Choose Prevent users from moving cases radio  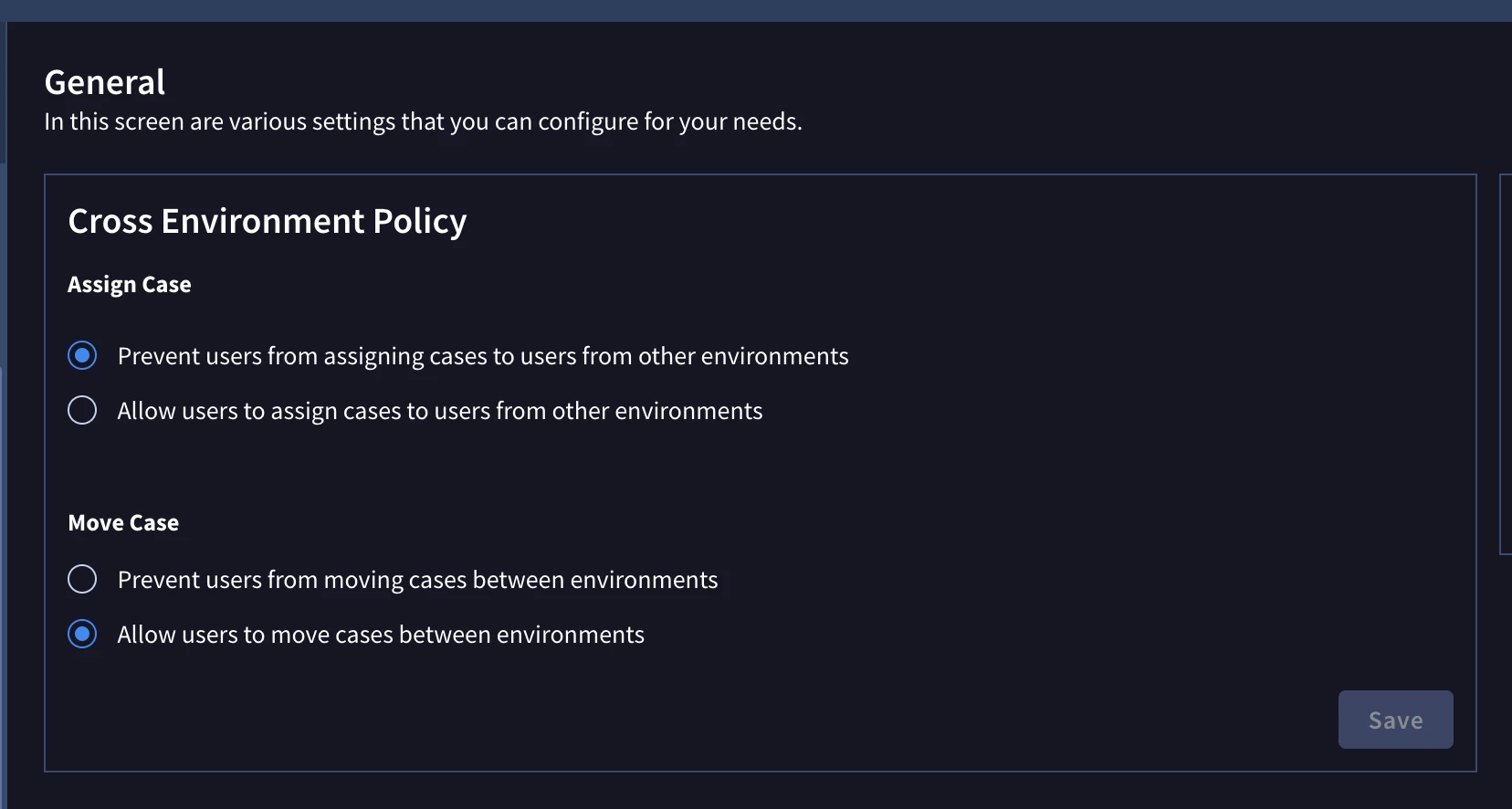pos(82,579)
